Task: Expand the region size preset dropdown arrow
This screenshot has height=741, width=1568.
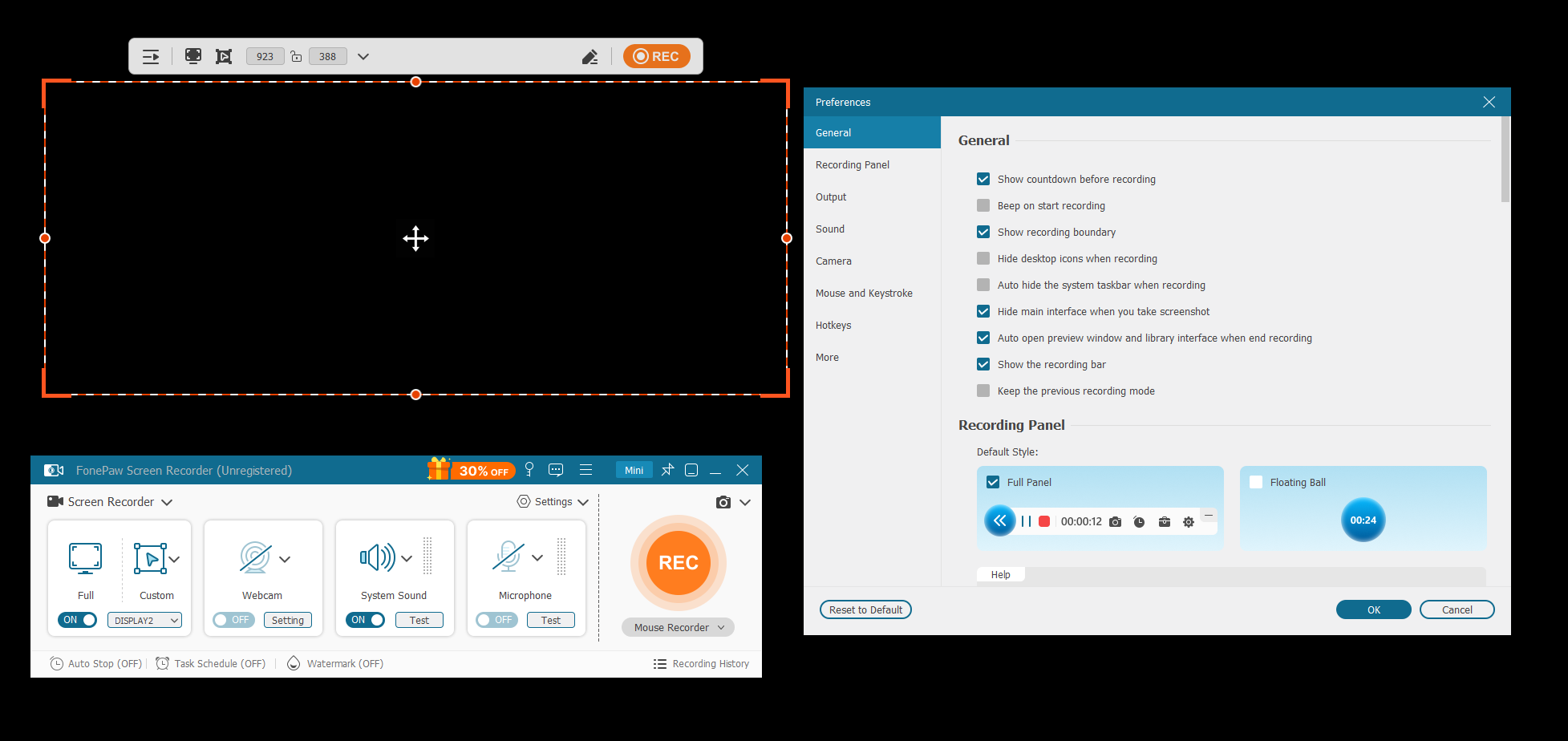Action: (363, 56)
